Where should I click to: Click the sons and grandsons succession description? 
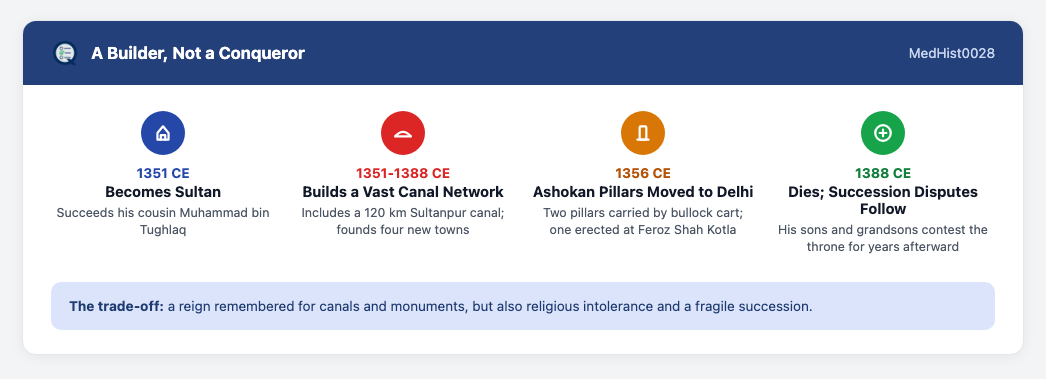[883, 238]
